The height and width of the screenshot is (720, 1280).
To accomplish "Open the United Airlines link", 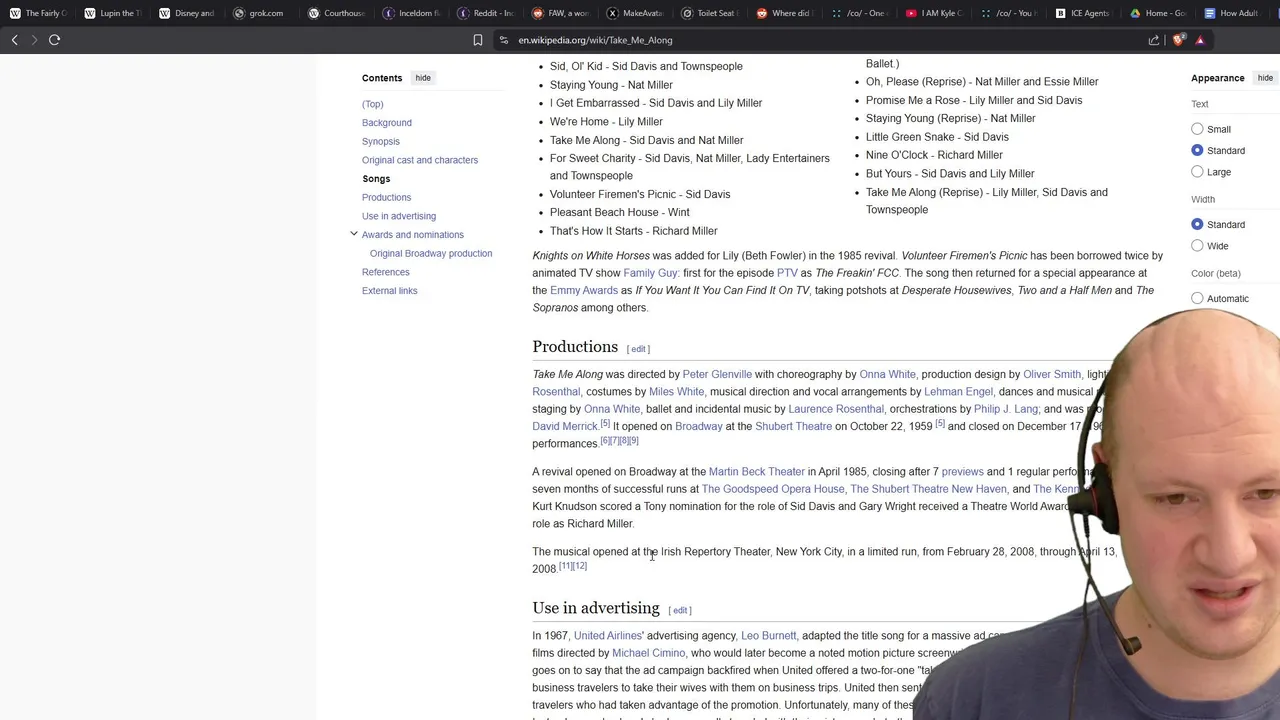I will (607, 636).
